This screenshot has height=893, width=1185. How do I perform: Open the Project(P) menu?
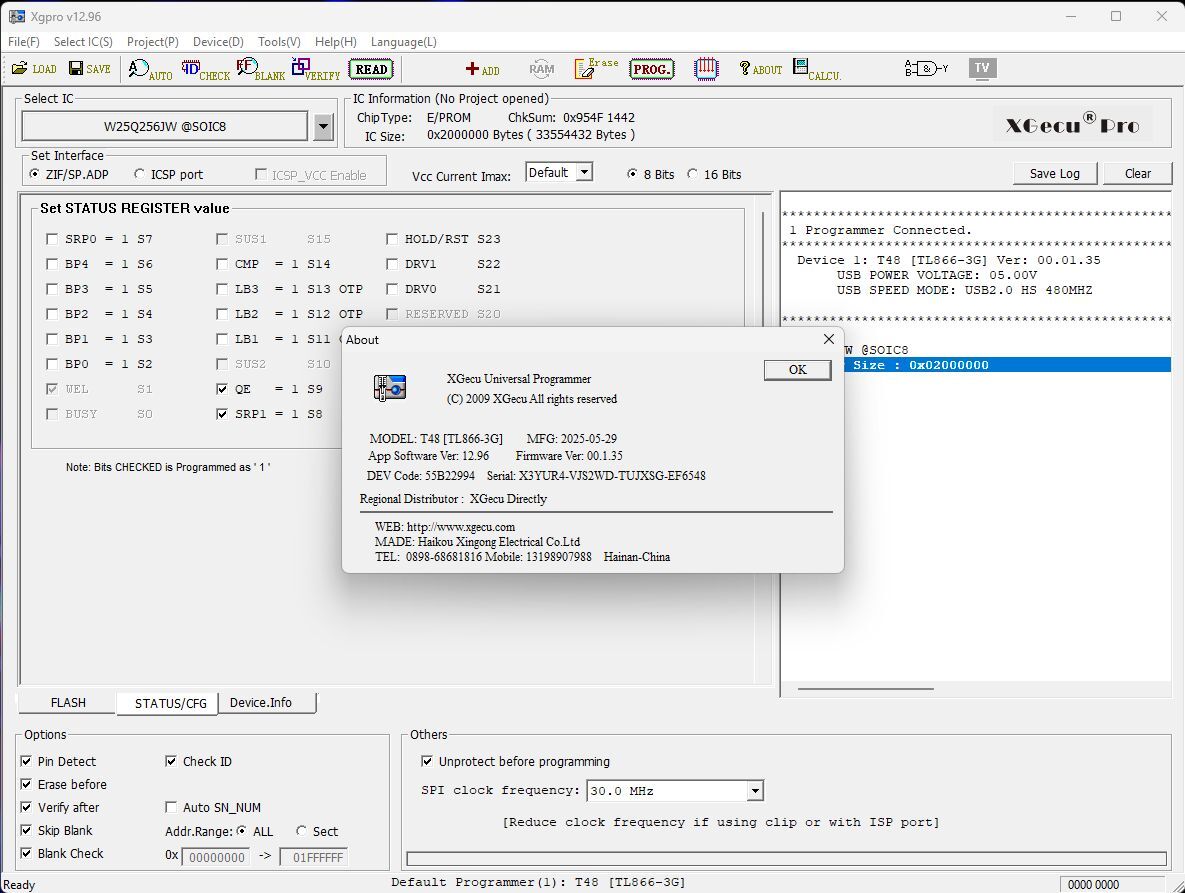(153, 42)
